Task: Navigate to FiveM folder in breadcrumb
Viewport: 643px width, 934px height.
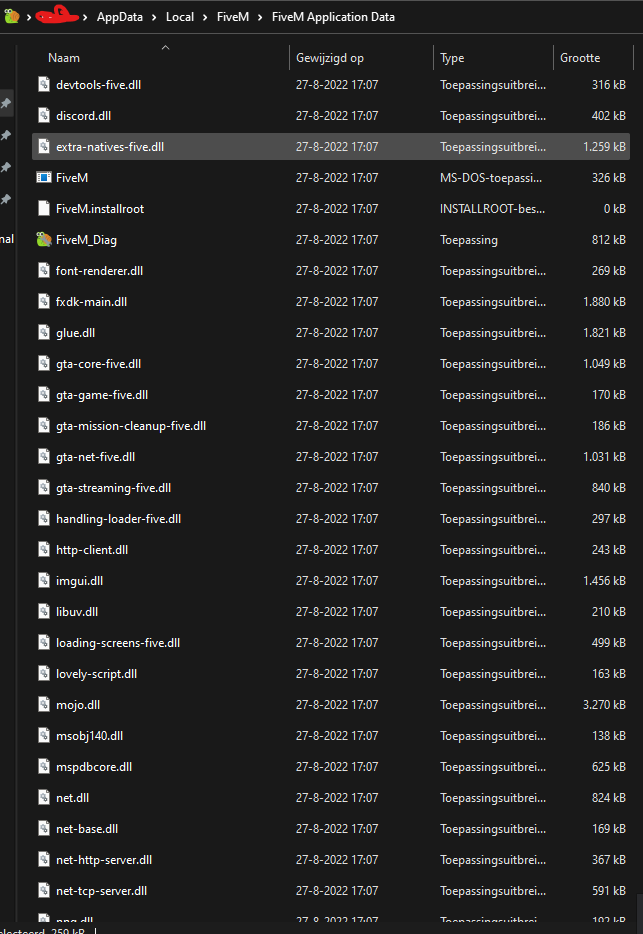Action: click(x=232, y=17)
